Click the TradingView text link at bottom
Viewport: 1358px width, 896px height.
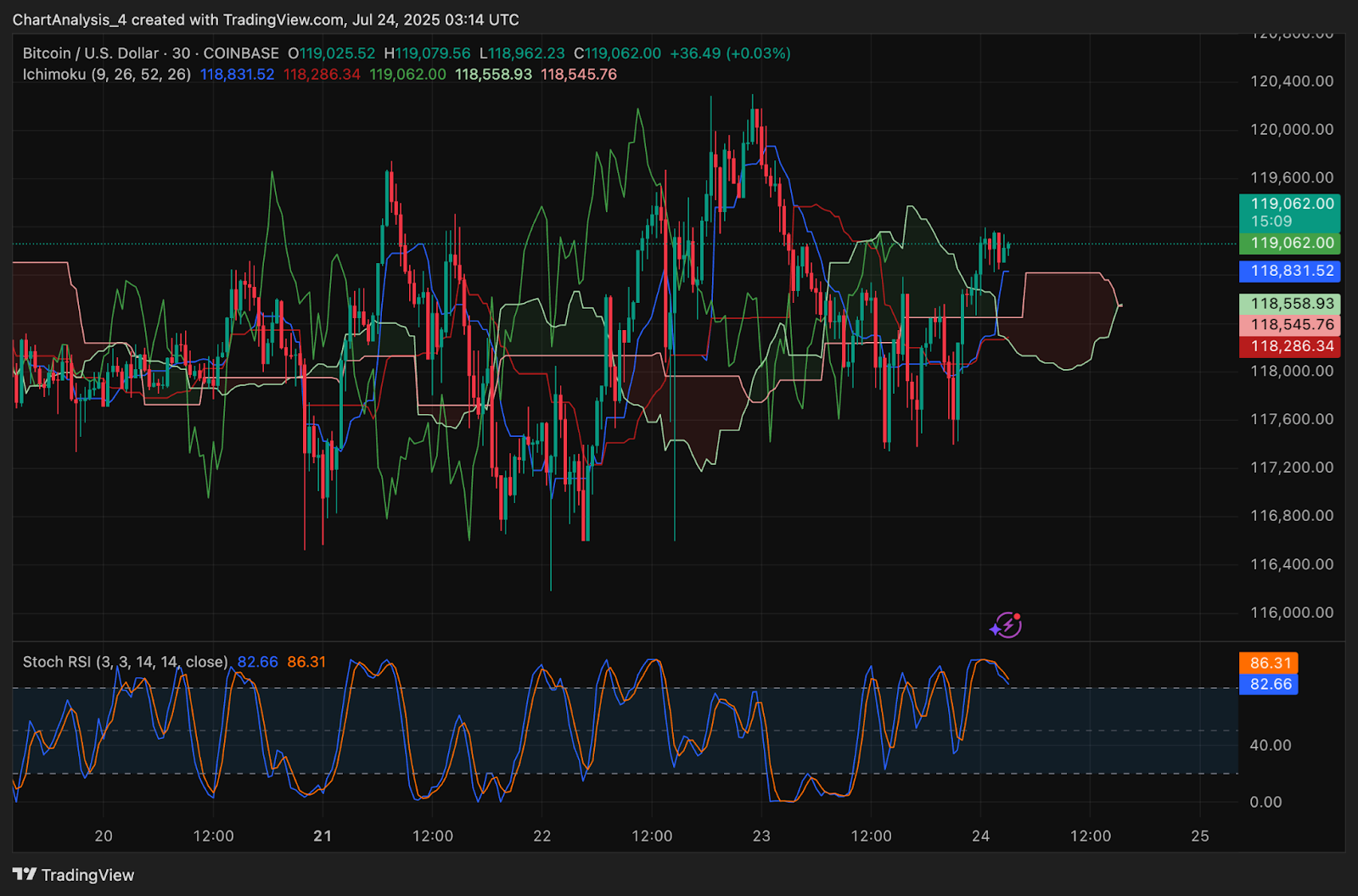[x=87, y=875]
